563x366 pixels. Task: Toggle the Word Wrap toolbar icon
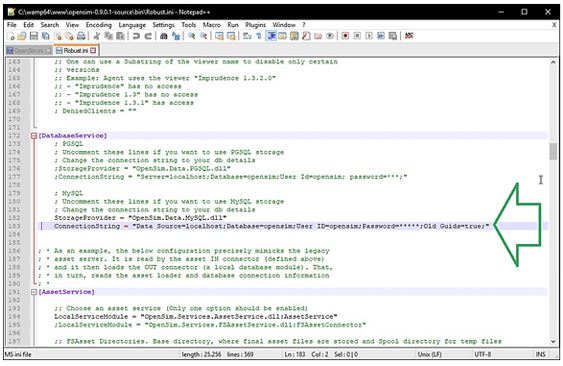coord(247,36)
